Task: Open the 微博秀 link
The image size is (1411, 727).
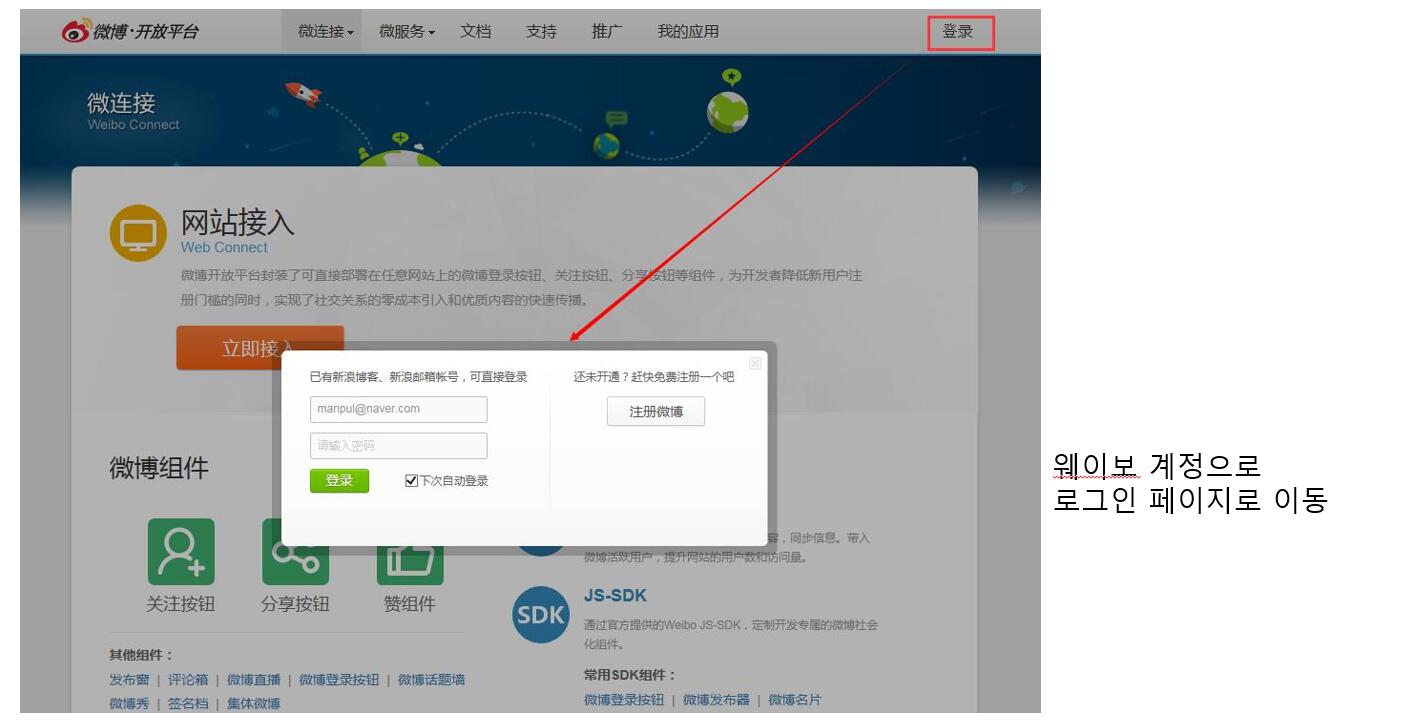Action: pyautogui.click(x=129, y=704)
